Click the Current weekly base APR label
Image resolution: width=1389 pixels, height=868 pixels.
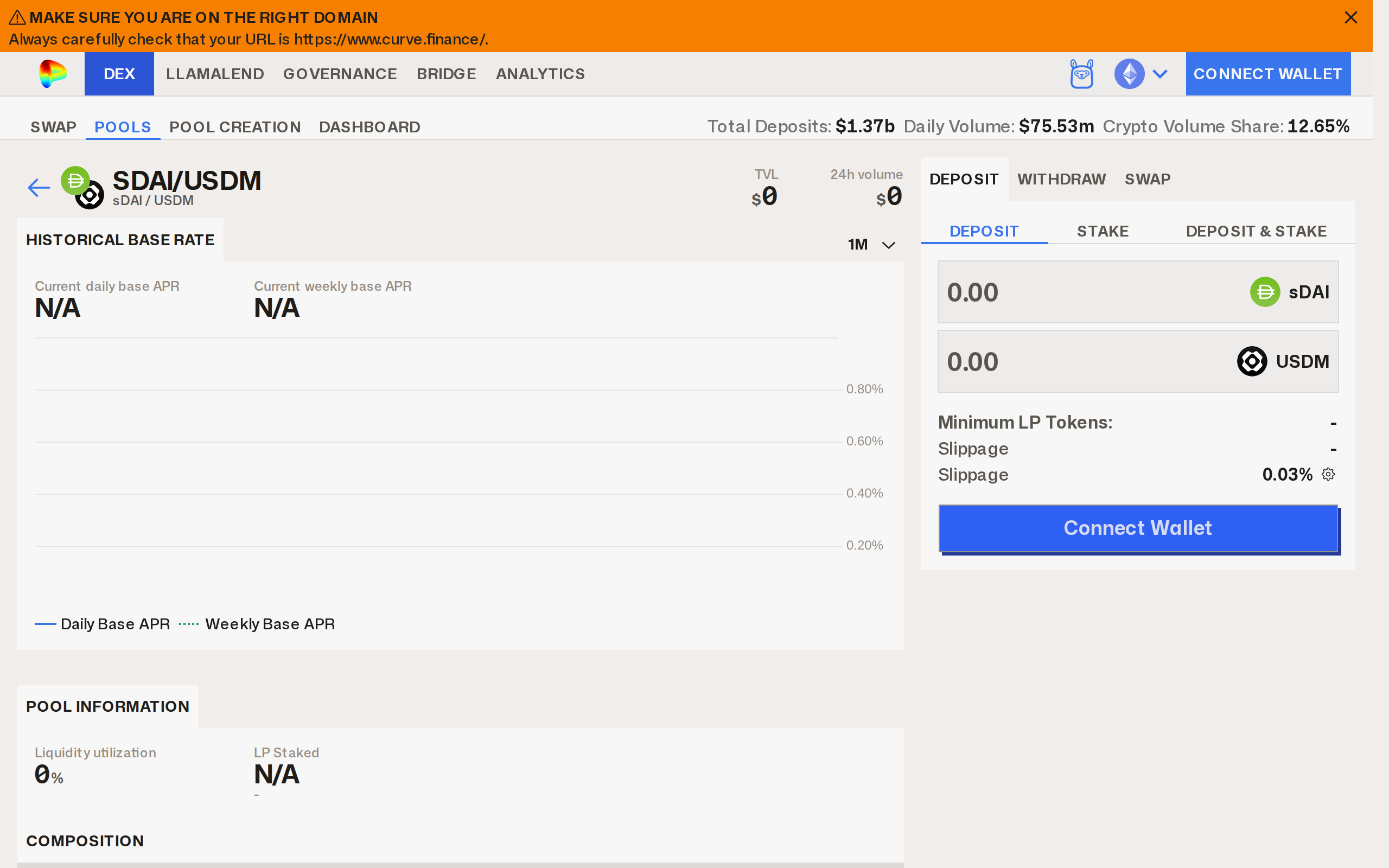[333, 286]
